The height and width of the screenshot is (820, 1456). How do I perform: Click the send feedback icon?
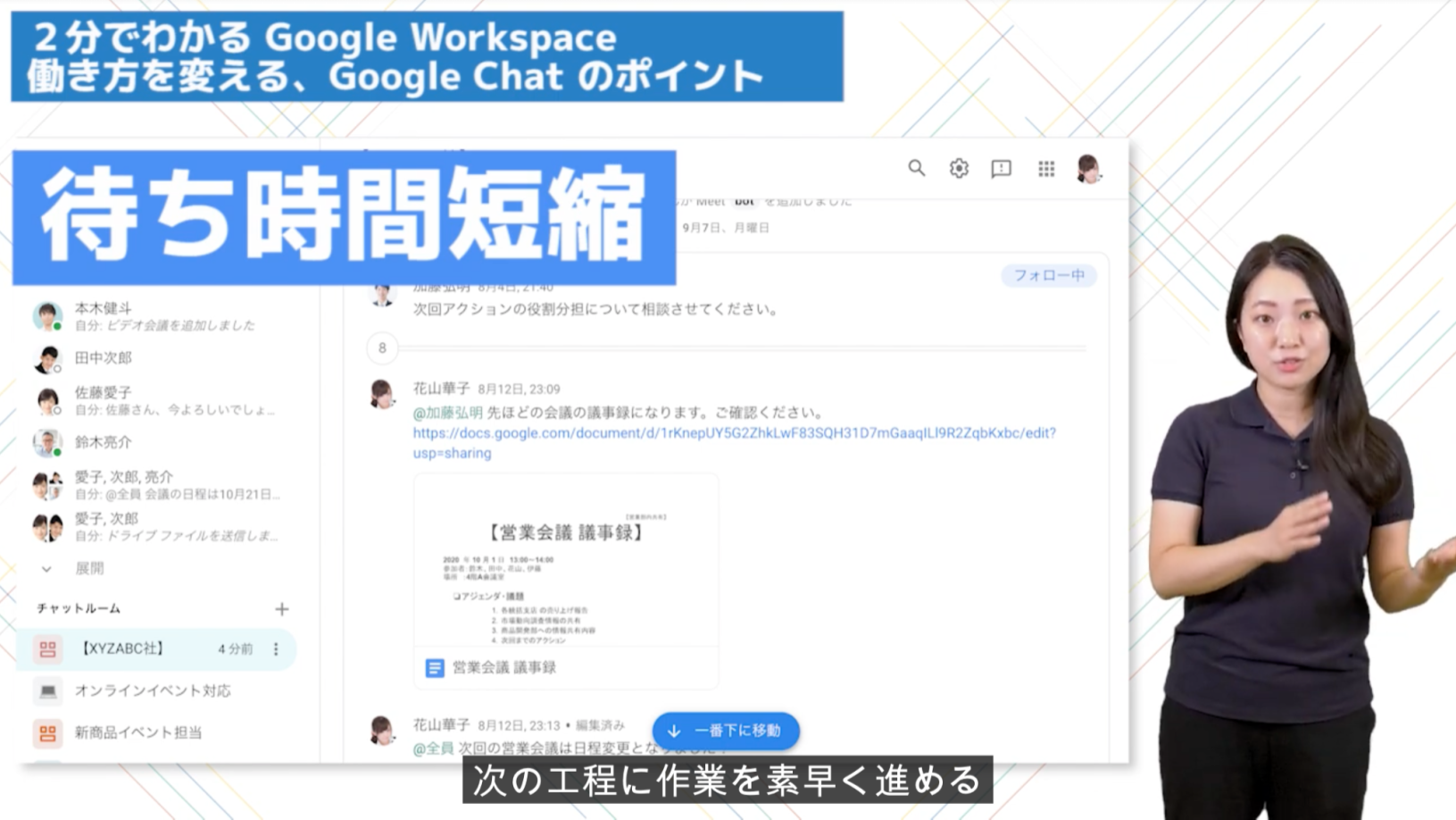(1002, 169)
